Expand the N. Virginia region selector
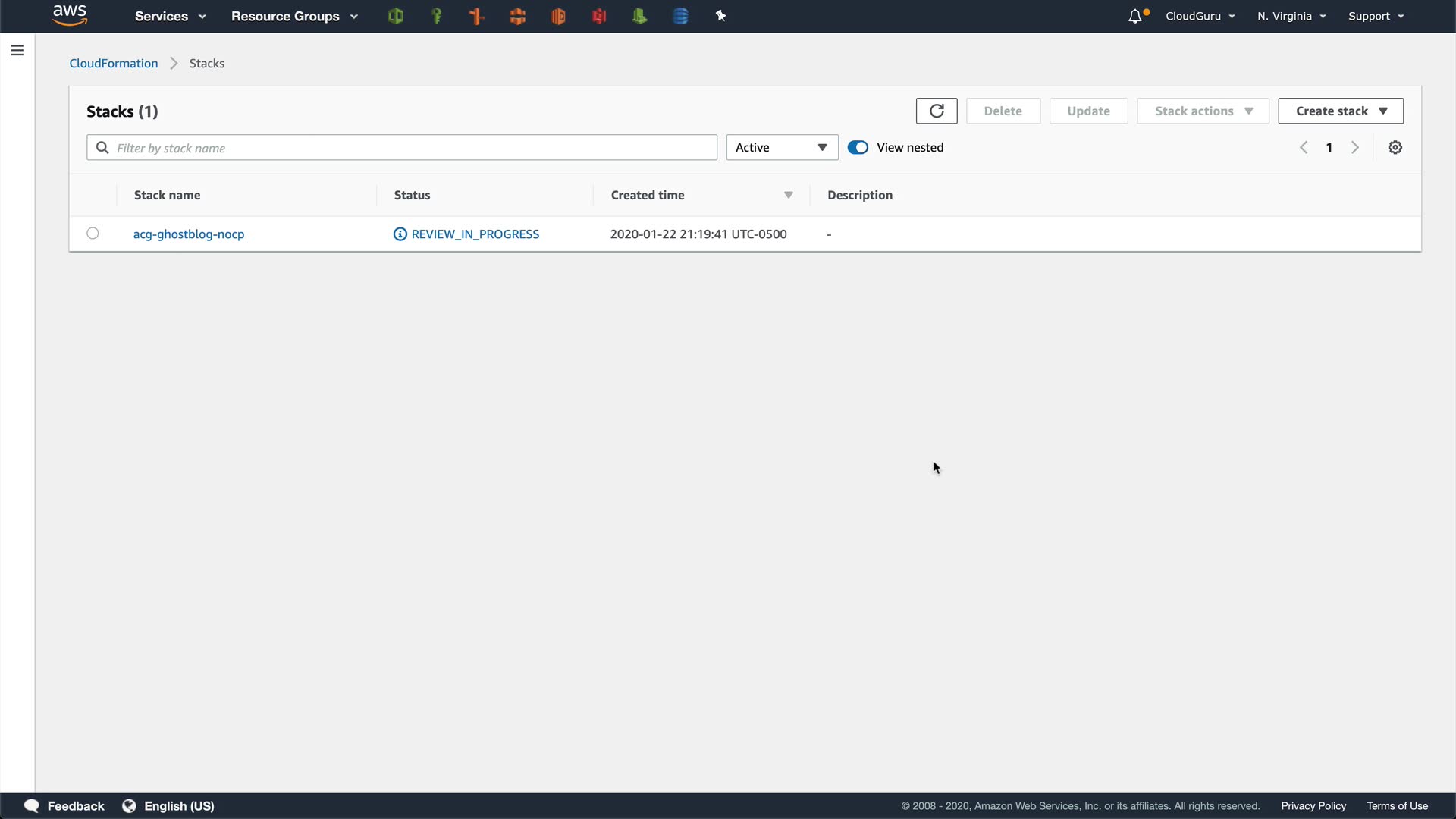The height and width of the screenshot is (819, 1456). point(1291,16)
